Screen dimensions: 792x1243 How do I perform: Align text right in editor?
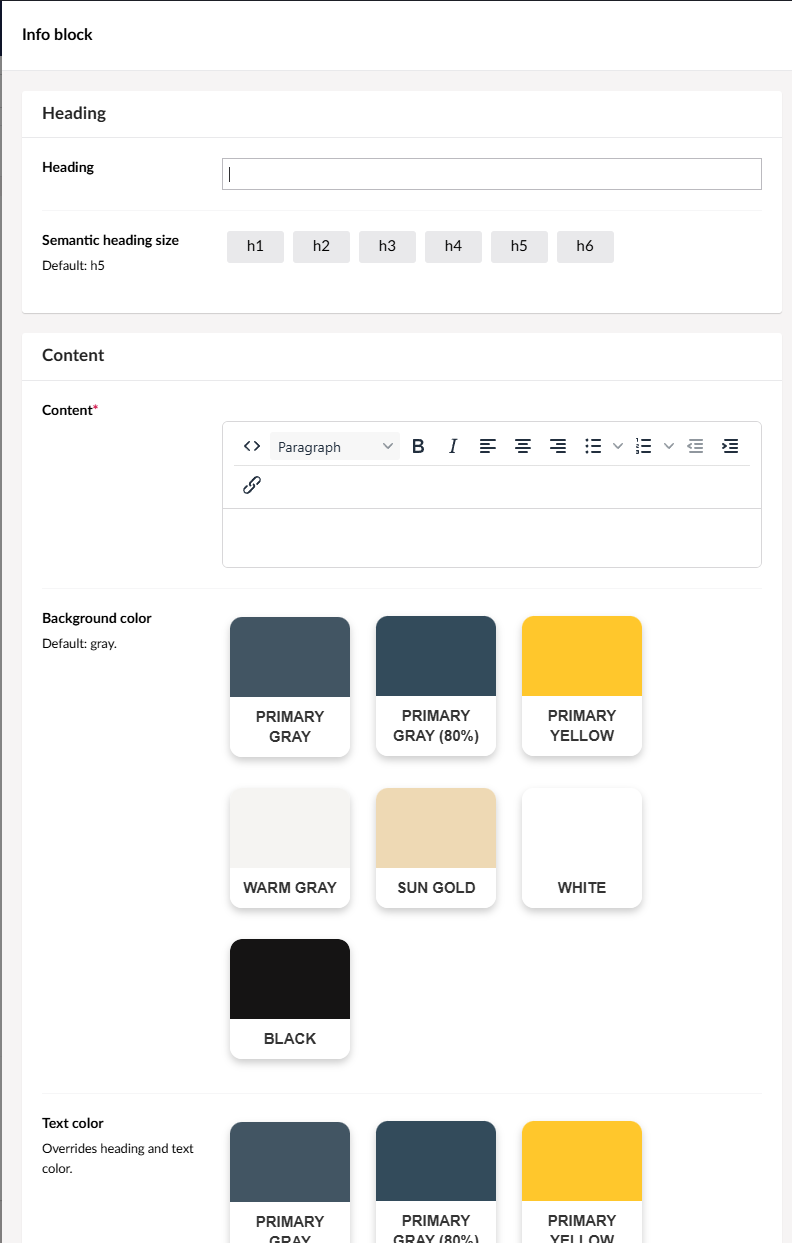click(558, 447)
